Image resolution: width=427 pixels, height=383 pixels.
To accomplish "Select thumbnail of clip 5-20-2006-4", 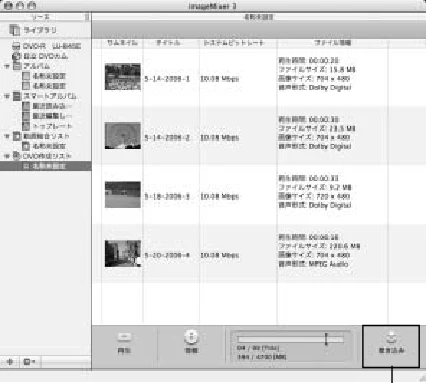I will coord(123,253).
